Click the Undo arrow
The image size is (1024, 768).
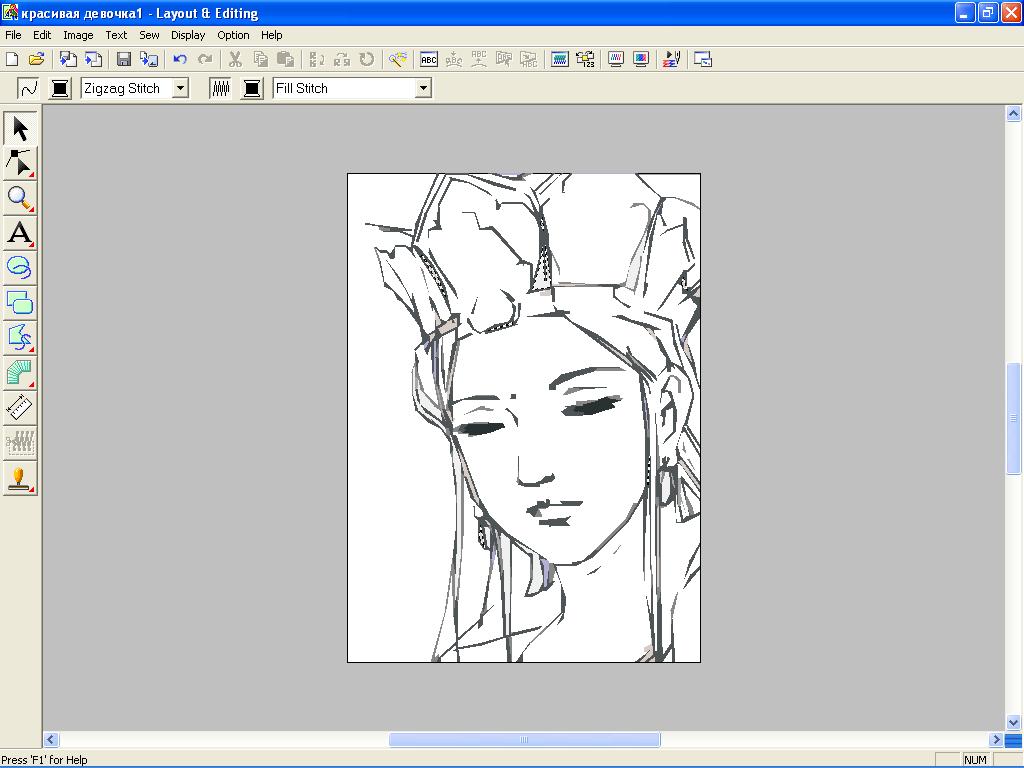coord(180,60)
